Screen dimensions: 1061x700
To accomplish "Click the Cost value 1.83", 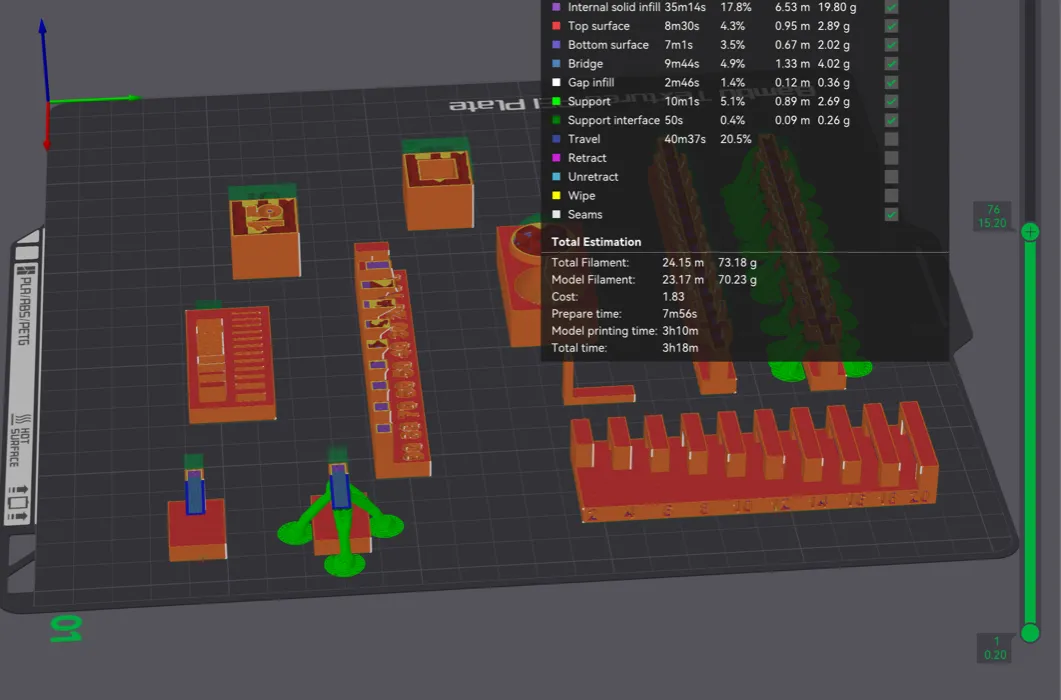I will (x=673, y=297).
